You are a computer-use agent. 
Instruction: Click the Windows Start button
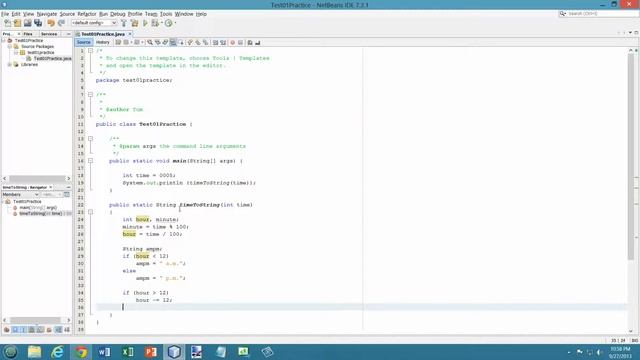pyautogui.click(x=11, y=352)
